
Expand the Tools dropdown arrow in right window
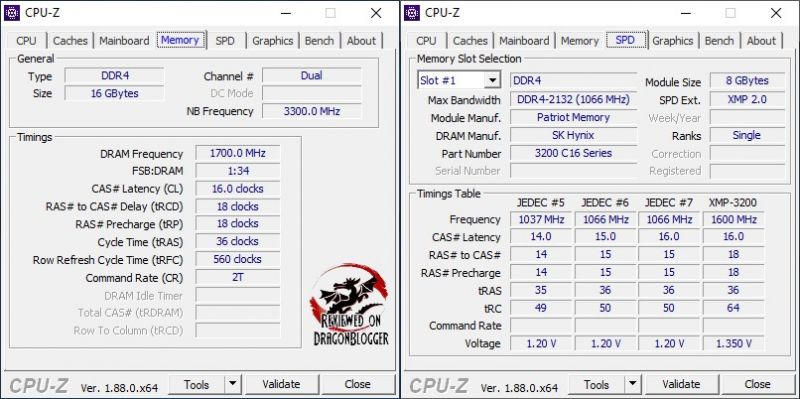click(x=633, y=384)
